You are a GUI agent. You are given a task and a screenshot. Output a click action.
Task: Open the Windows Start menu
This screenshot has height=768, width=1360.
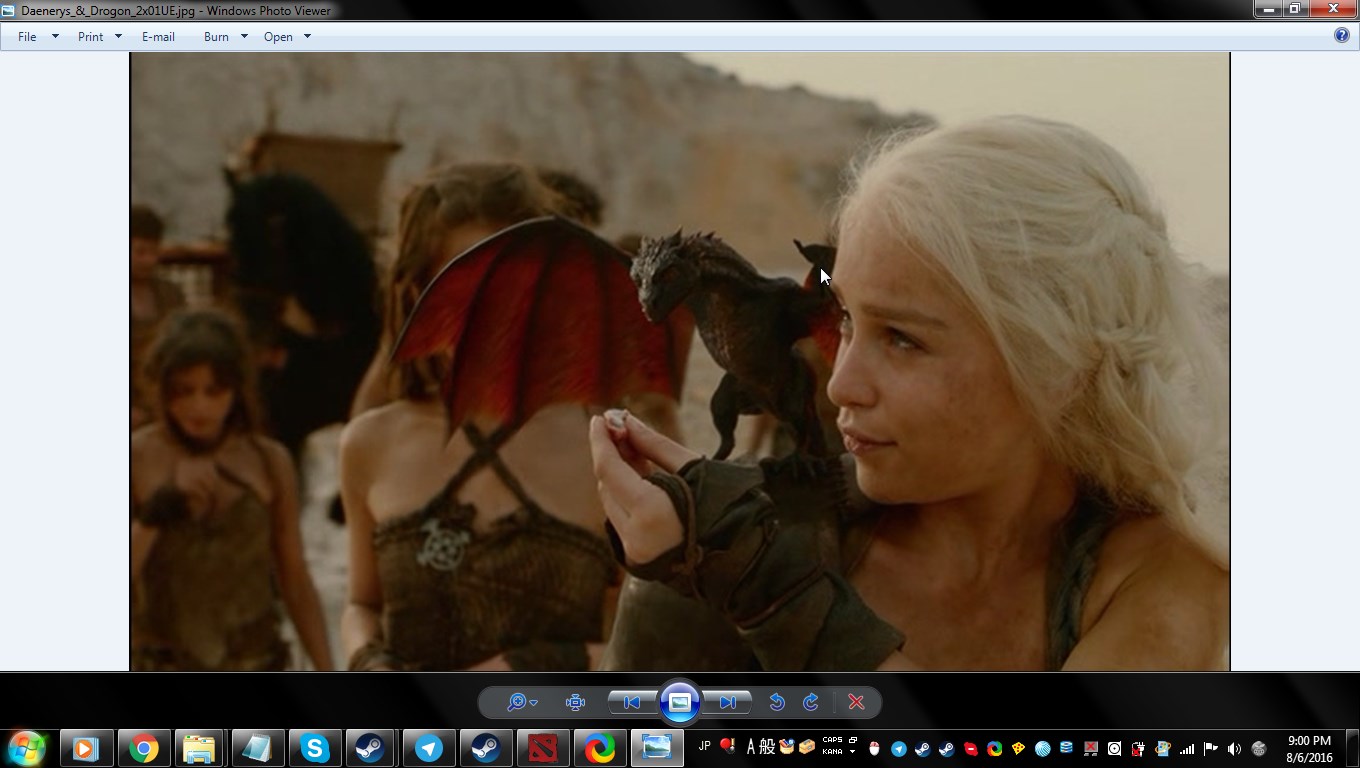pos(27,747)
